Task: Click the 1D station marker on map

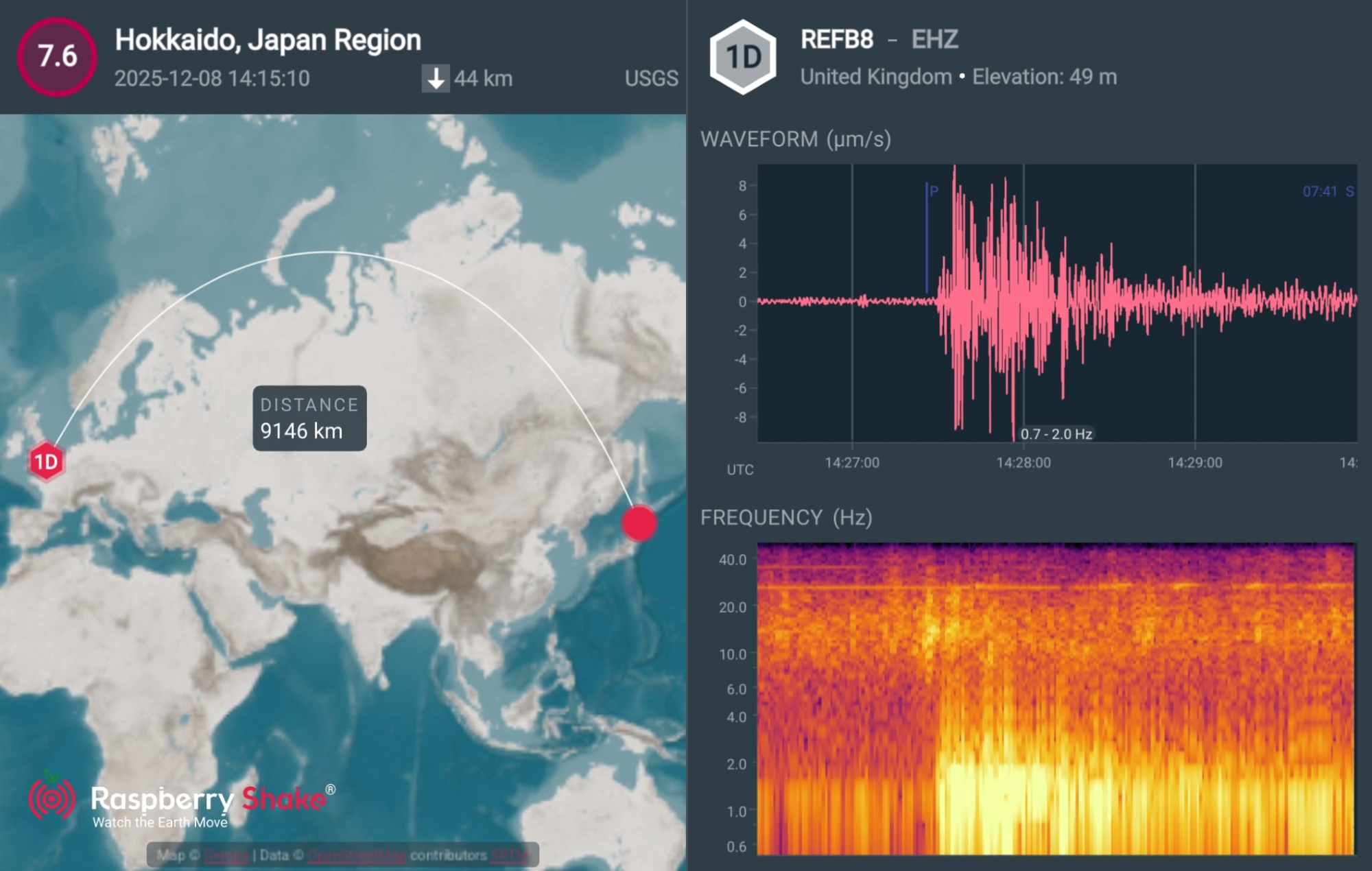Action: (x=46, y=462)
